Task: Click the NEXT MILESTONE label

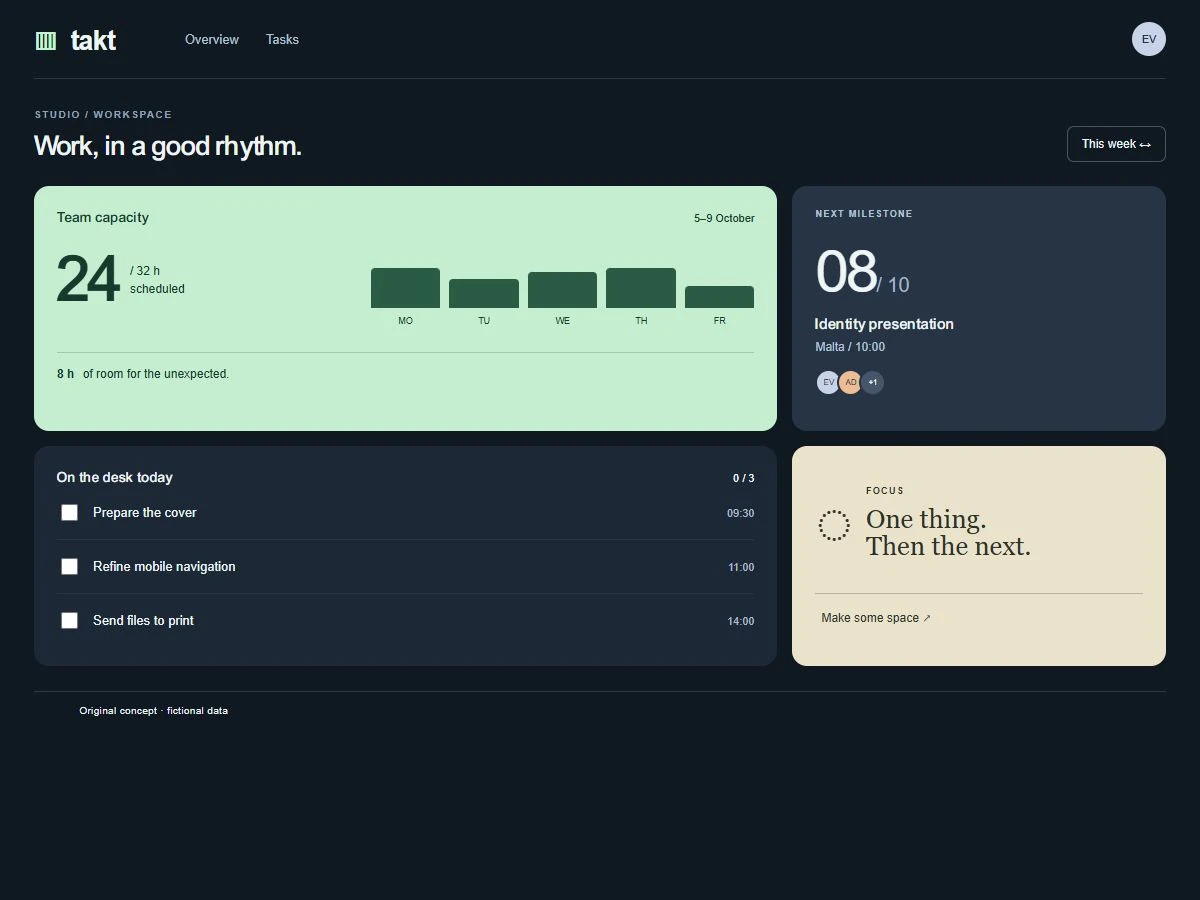Action: [864, 214]
